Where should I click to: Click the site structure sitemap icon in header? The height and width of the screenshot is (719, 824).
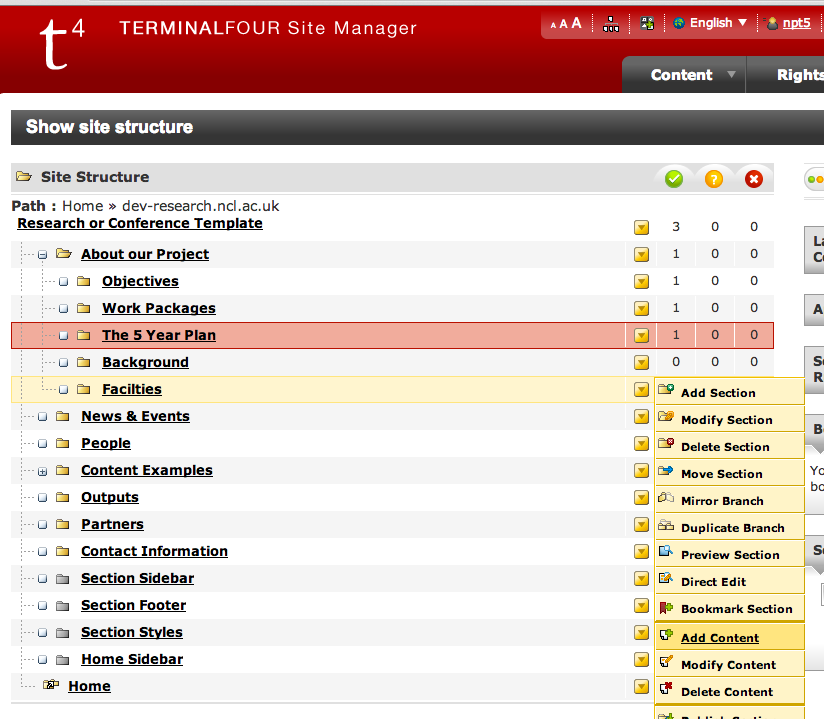point(611,24)
